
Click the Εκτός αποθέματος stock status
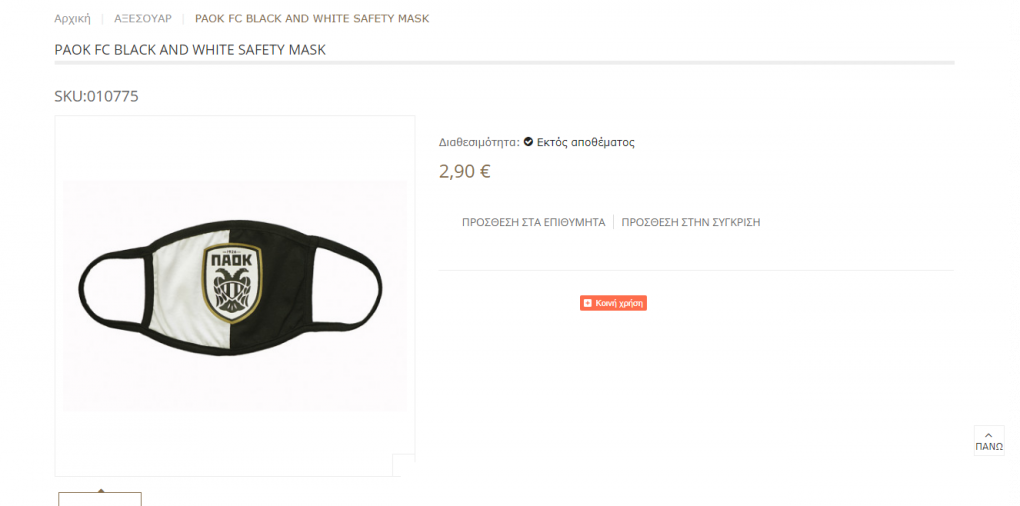(585, 142)
